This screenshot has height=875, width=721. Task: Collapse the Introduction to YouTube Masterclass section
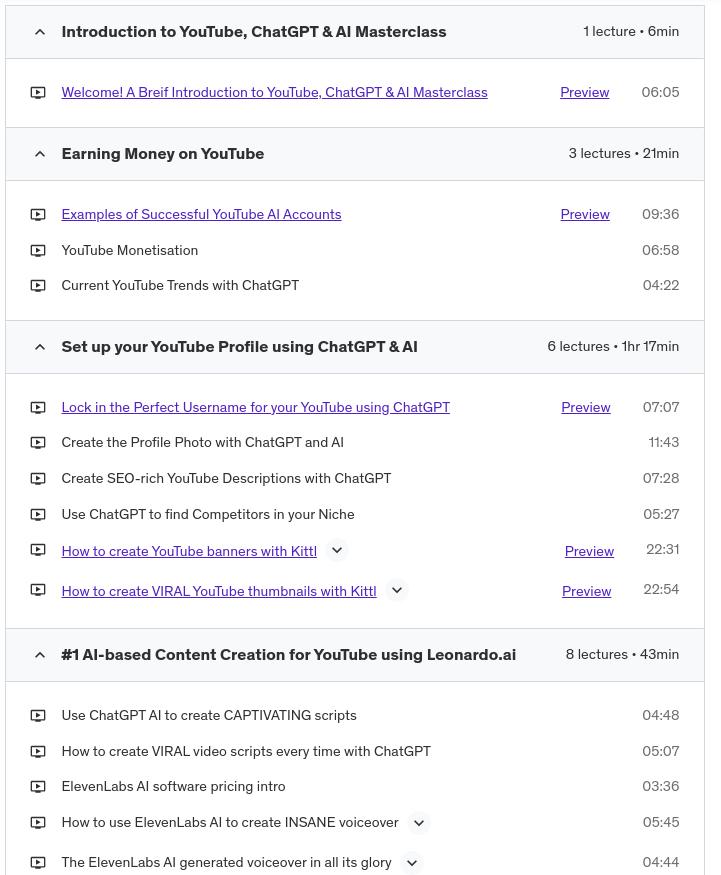click(40, 32)
